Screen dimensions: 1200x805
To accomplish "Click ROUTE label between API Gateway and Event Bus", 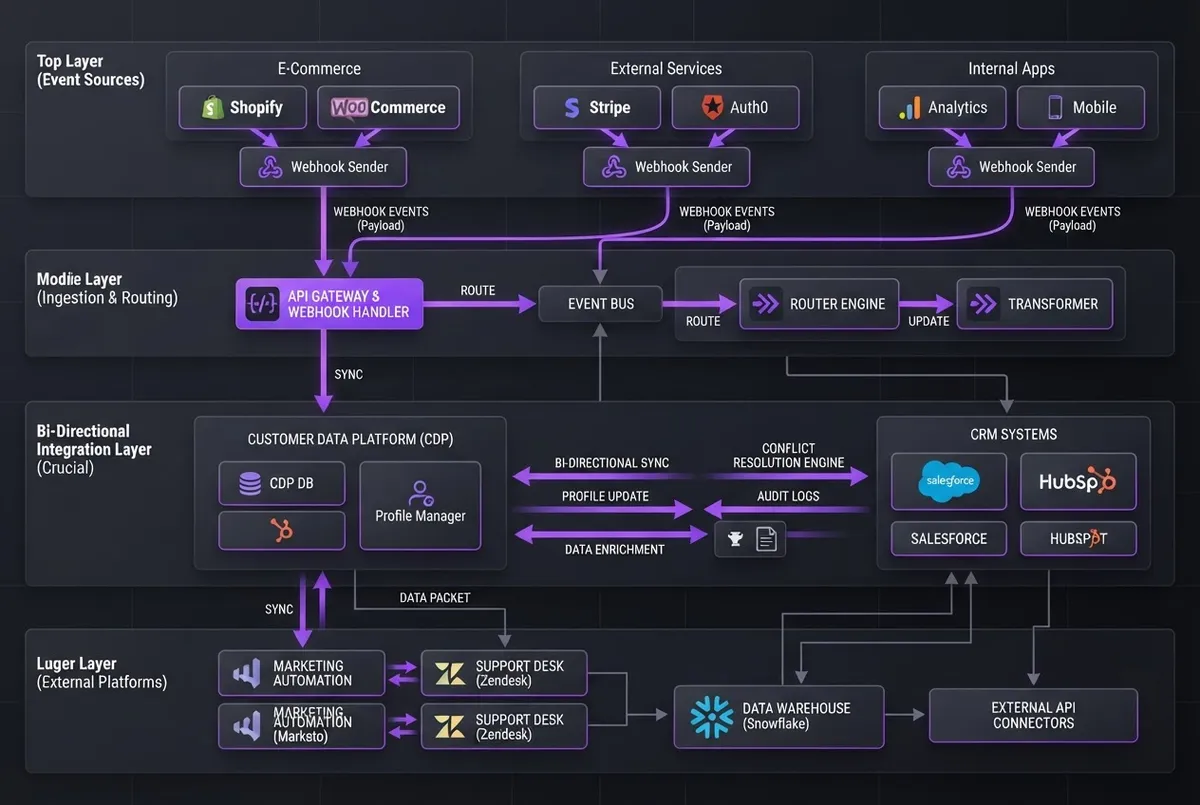I will pyautogui.click(x=478, y=290).
